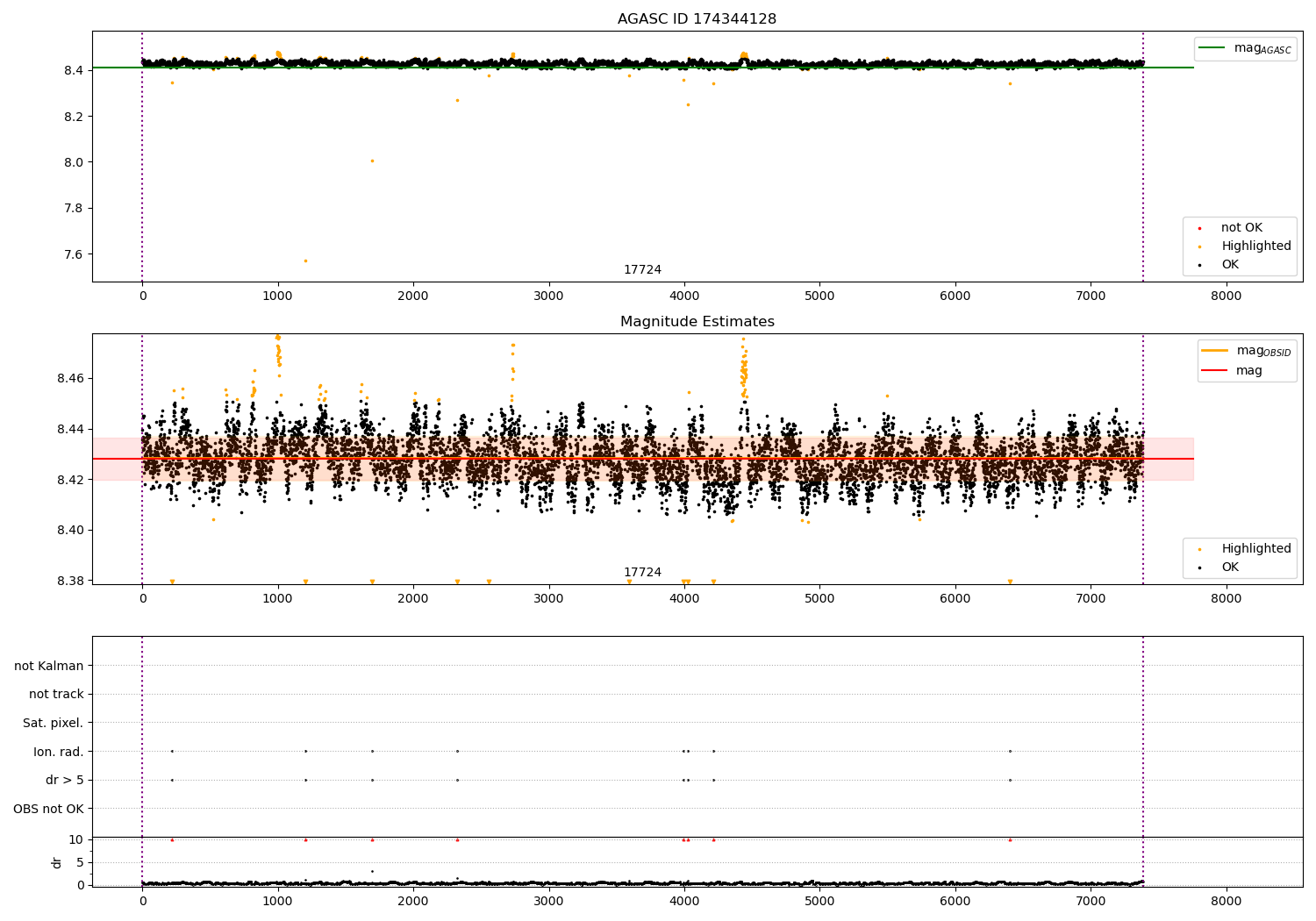The height and width of the screenshot is (921, 1316).
Task: Click the lowest orange outlier near magnitude 7.6
Action: (x=305, y=261)
